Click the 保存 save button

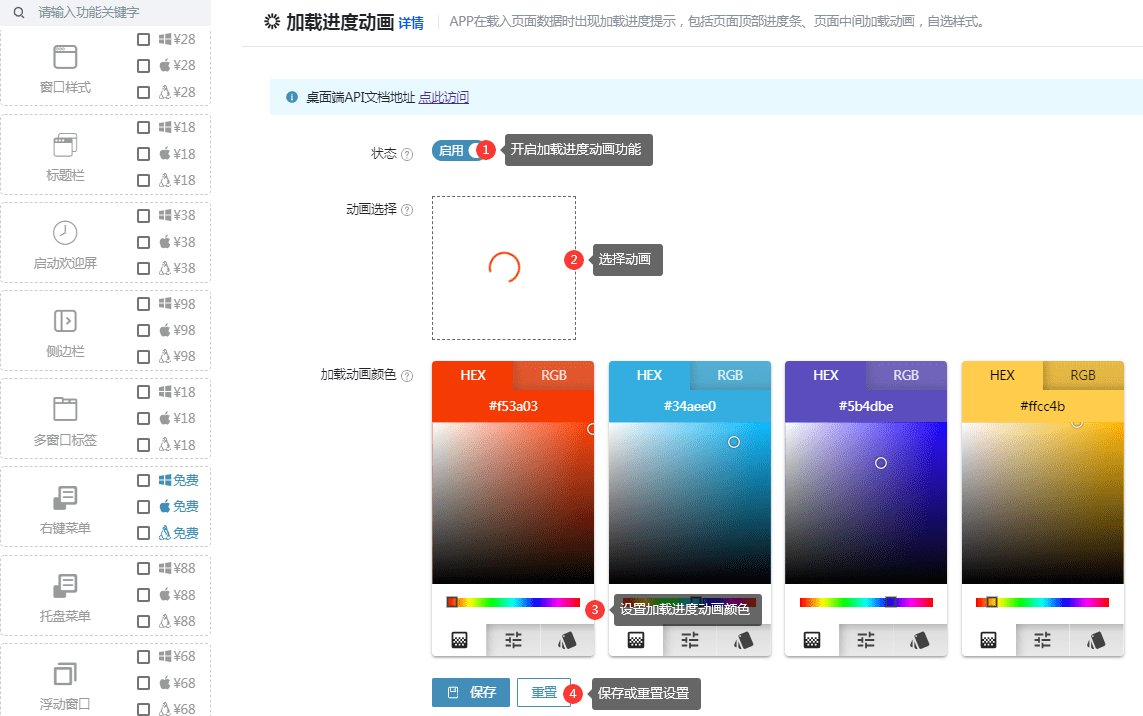472,693
